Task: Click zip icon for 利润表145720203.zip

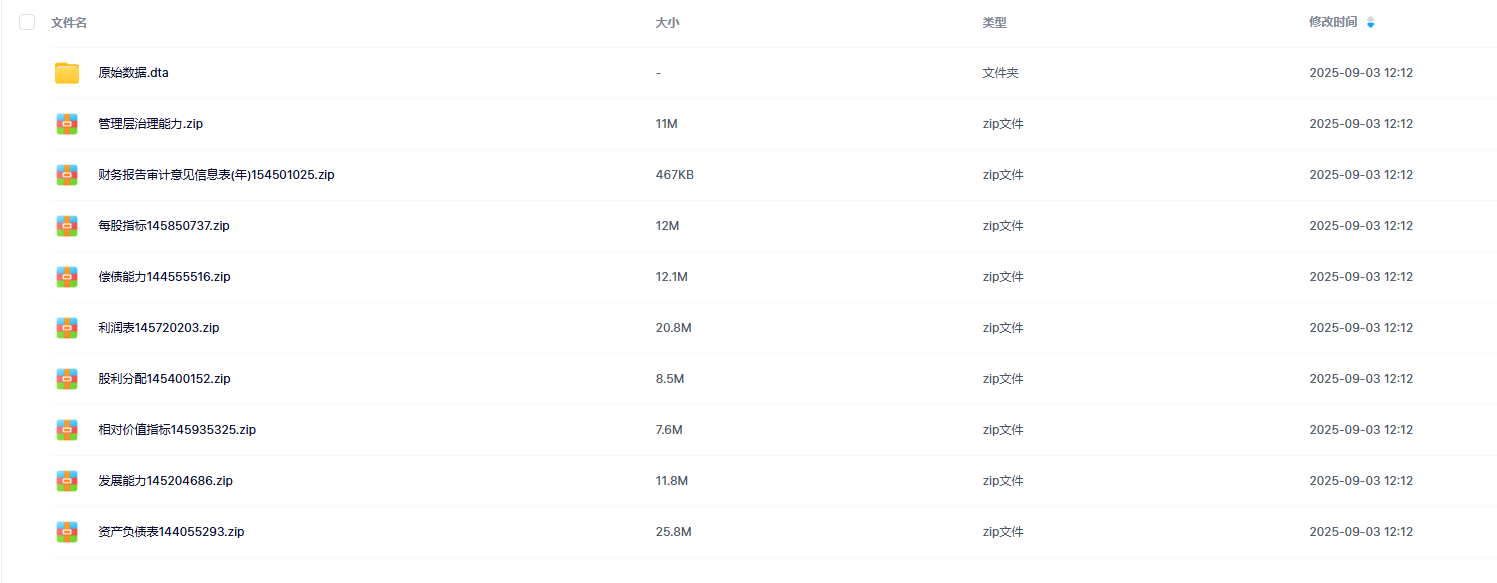Action: [67, 328]
